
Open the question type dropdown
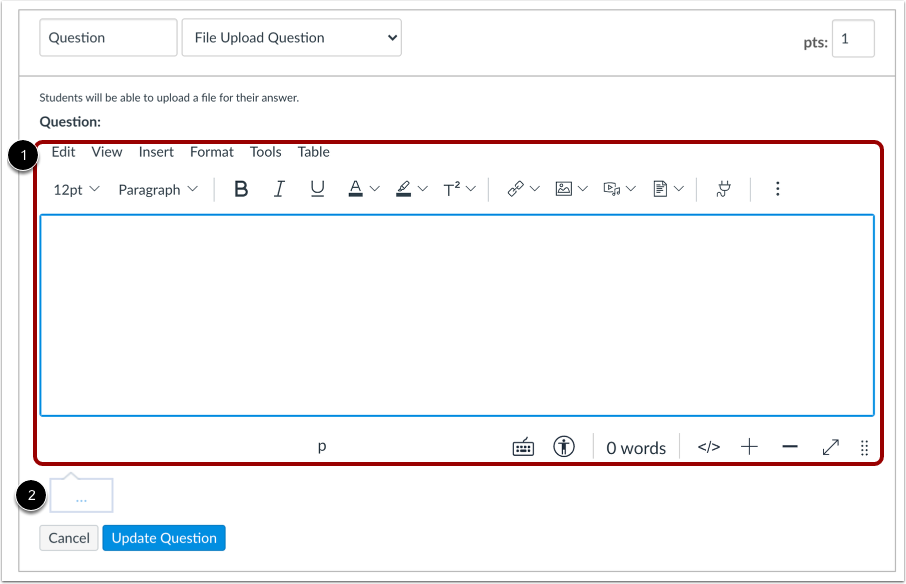pos(291,37)
